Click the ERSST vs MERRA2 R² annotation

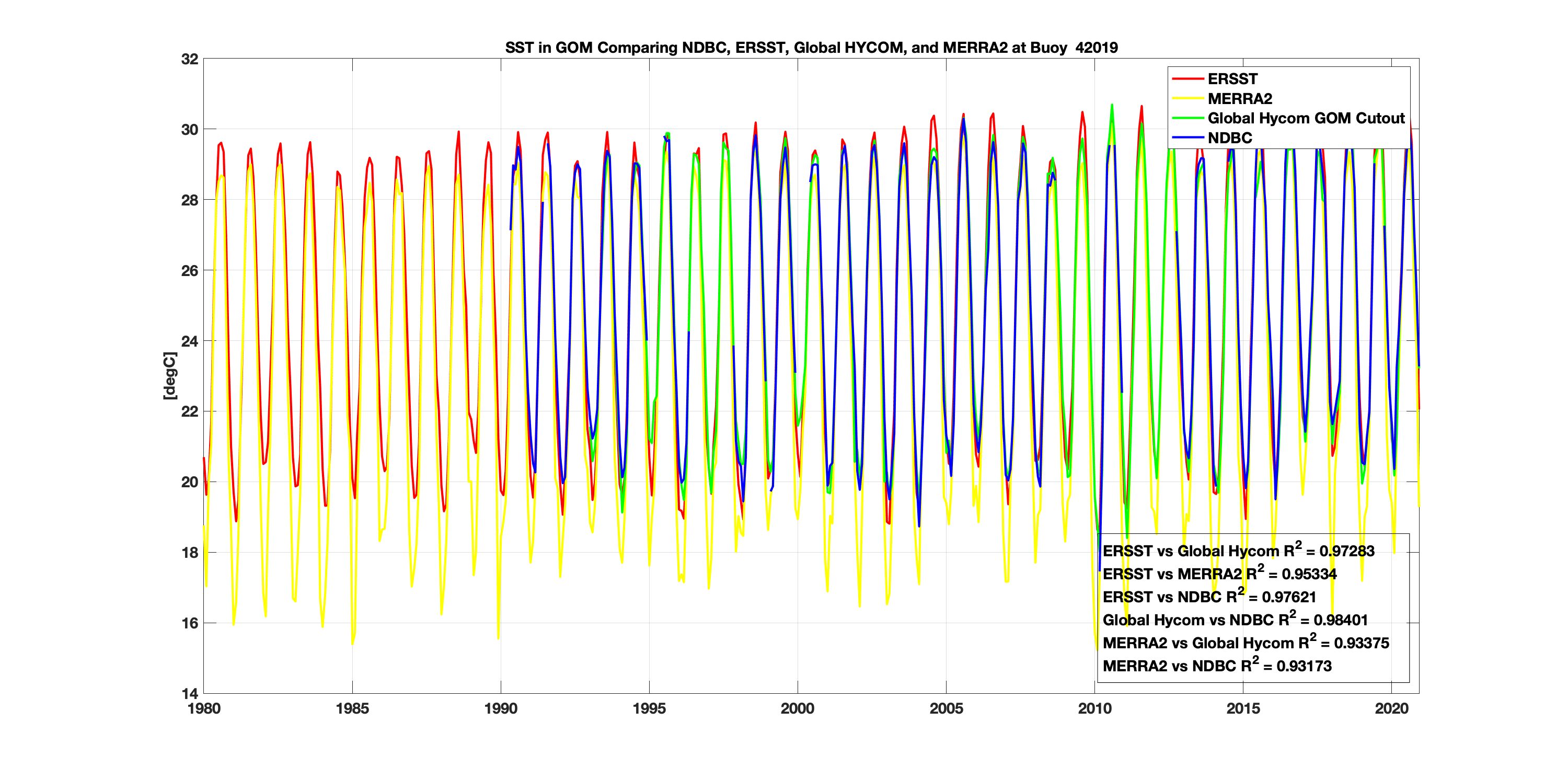point(1219,574)
